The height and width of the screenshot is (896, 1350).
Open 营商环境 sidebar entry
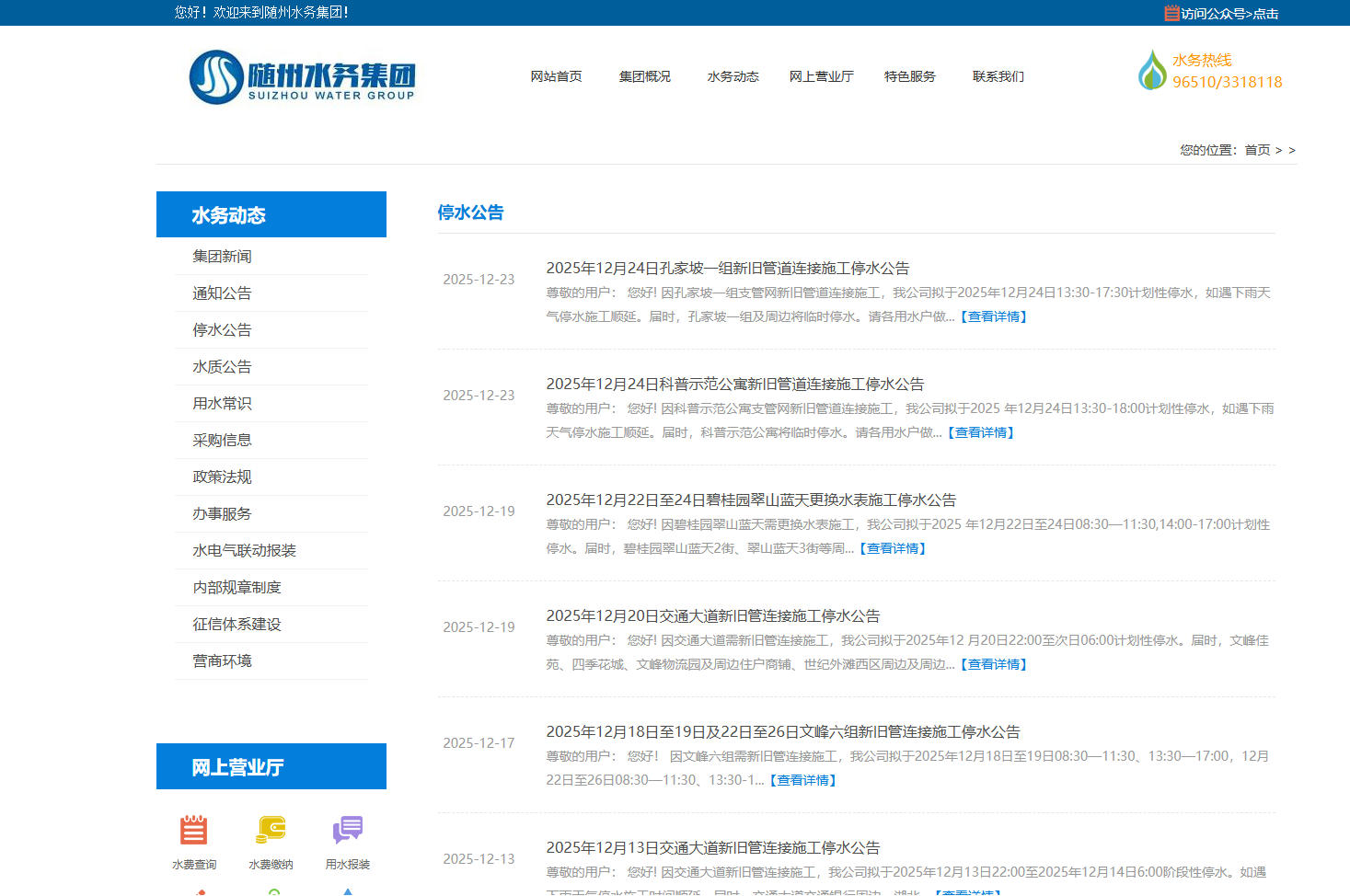[222, 661]
